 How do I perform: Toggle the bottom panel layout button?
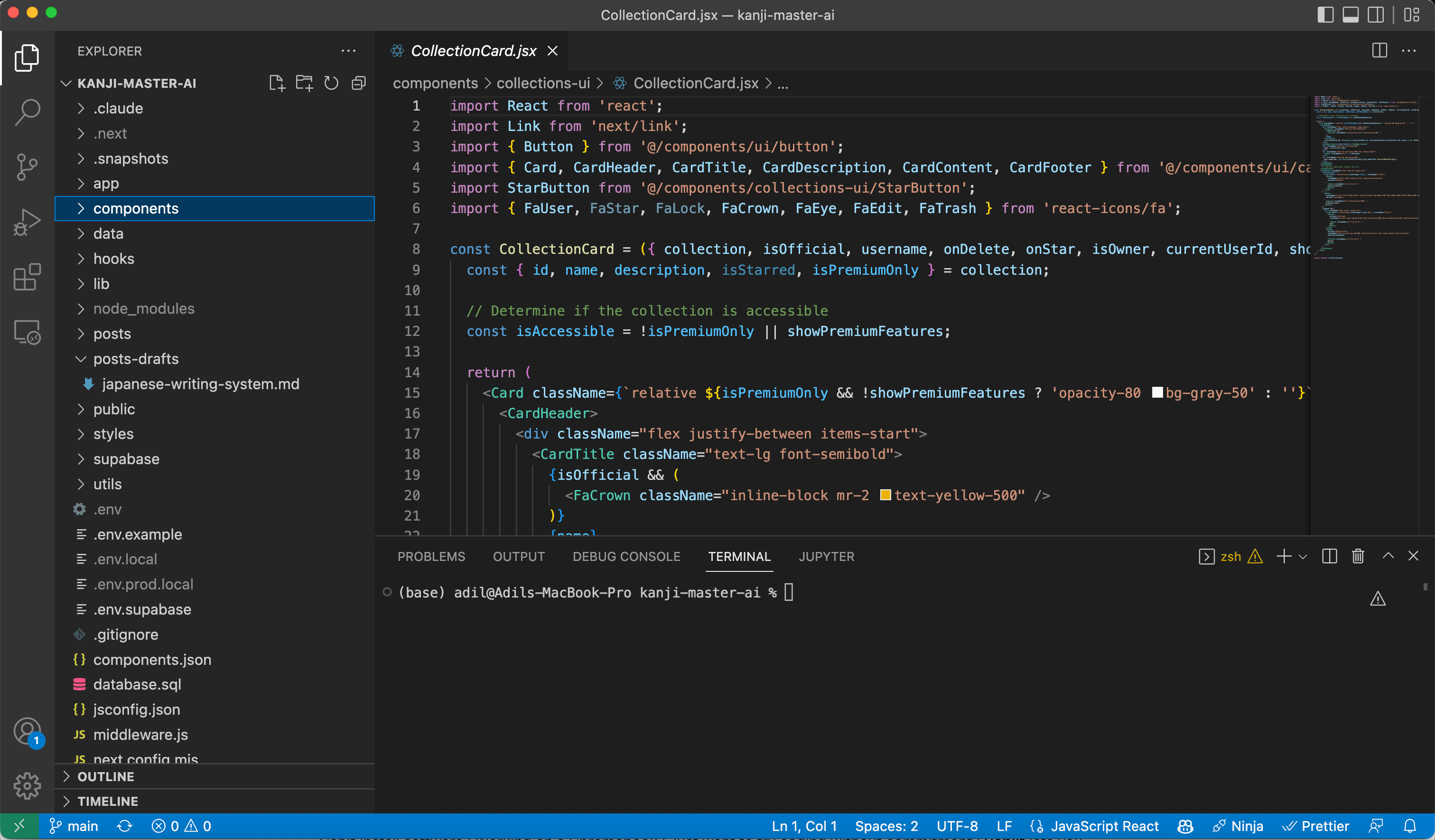point(1350,15)
